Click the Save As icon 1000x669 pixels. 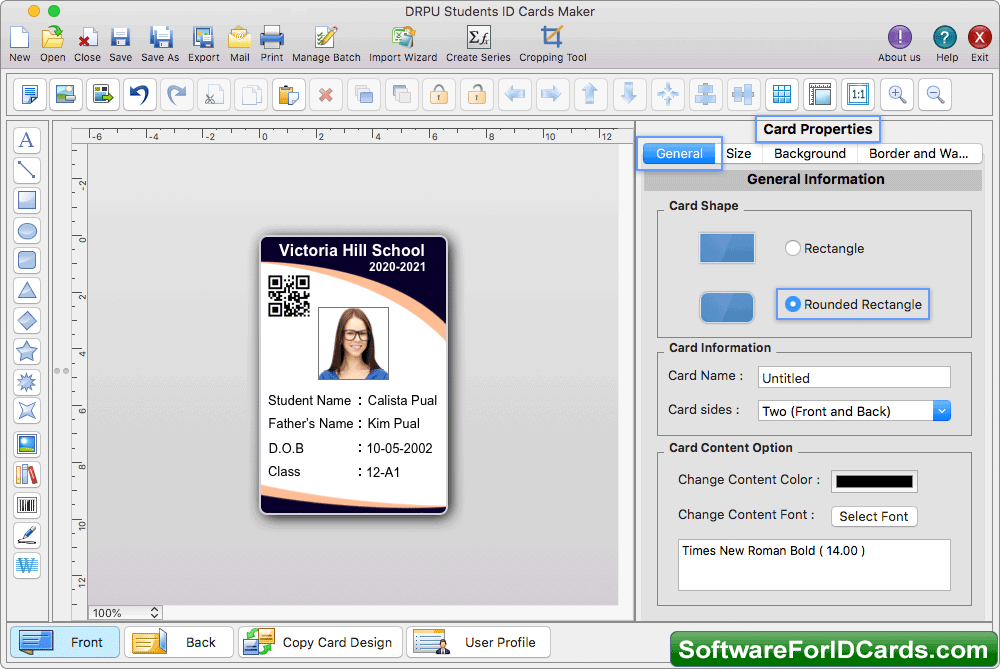[x=161, y=38]
